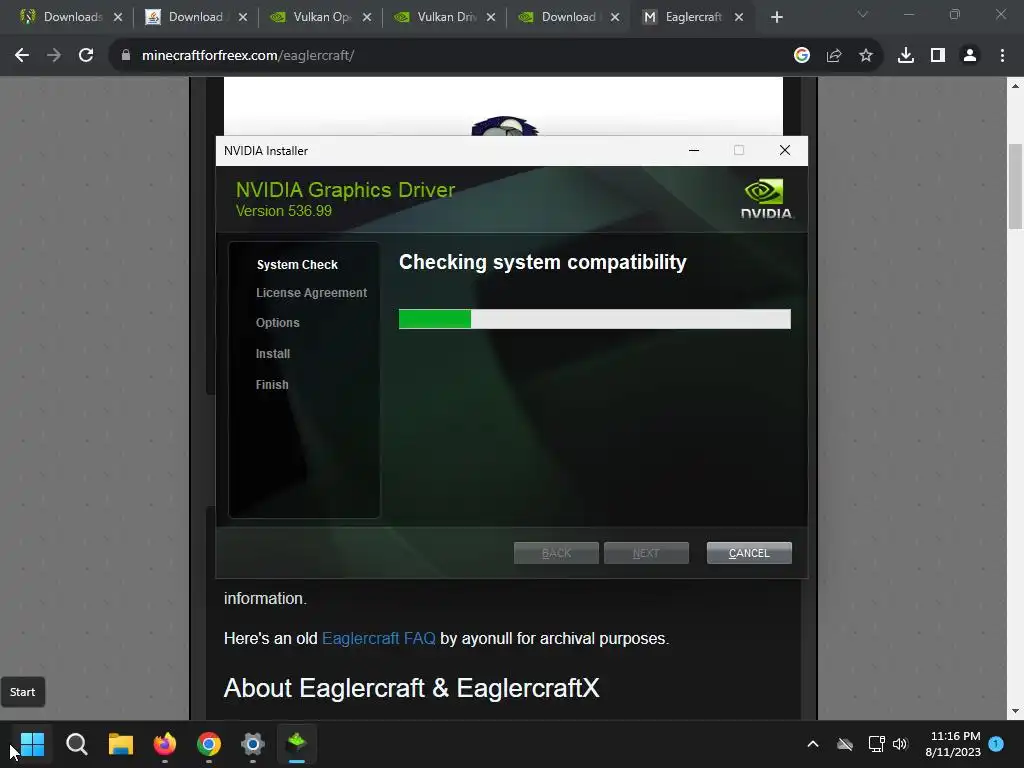
Task: Open the Eaglercraft FAQ link
Action: tap(379, 638)
